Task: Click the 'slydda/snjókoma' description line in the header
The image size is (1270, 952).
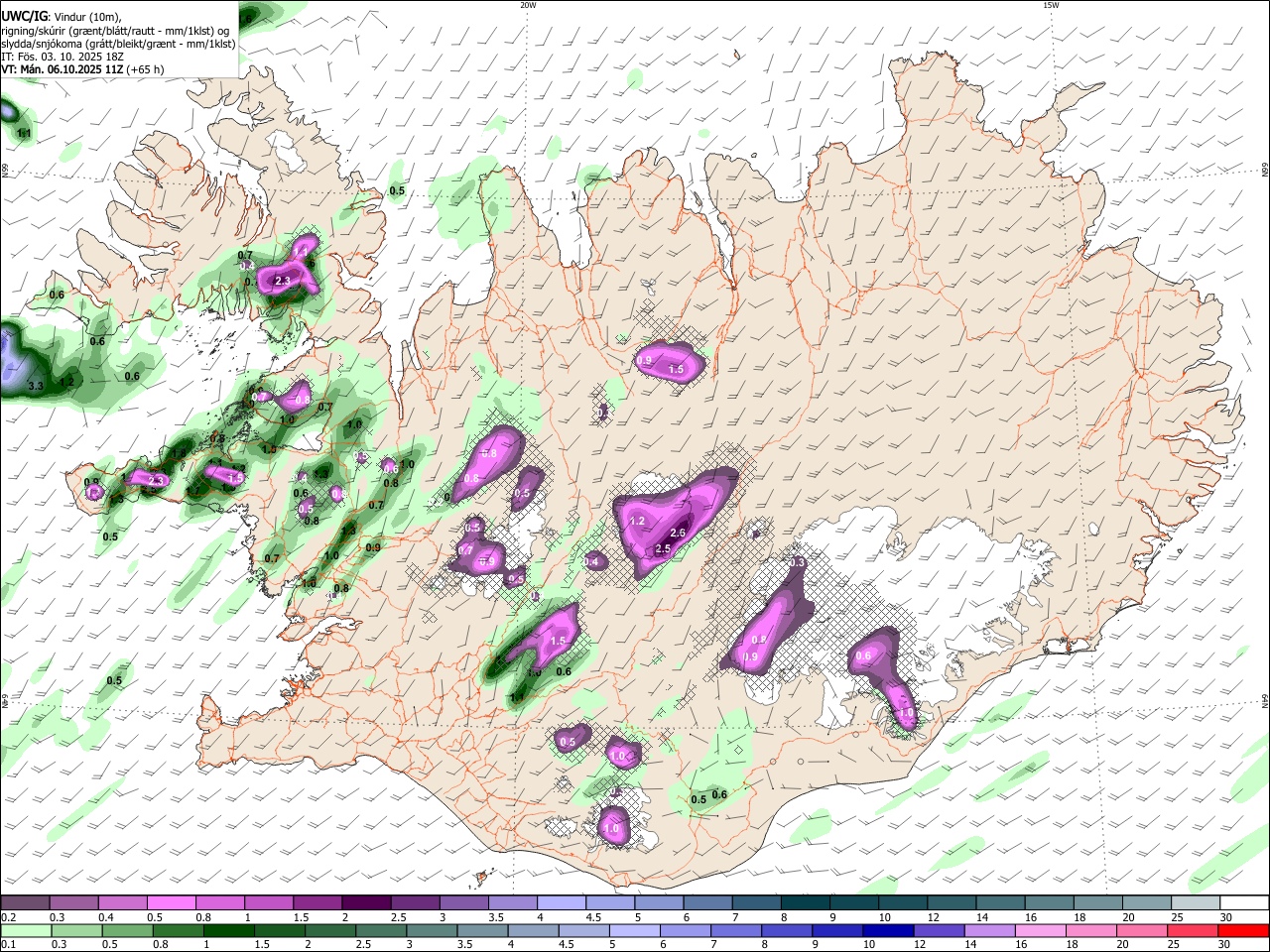Action: click(x=118, y=44)
